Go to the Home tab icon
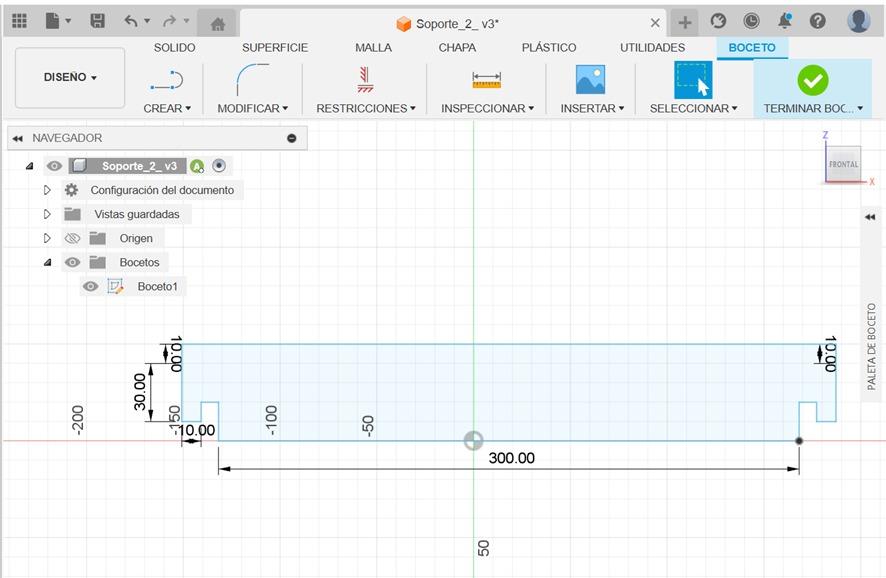The height and width of the screenshot is (578, 886). [218, 24]
